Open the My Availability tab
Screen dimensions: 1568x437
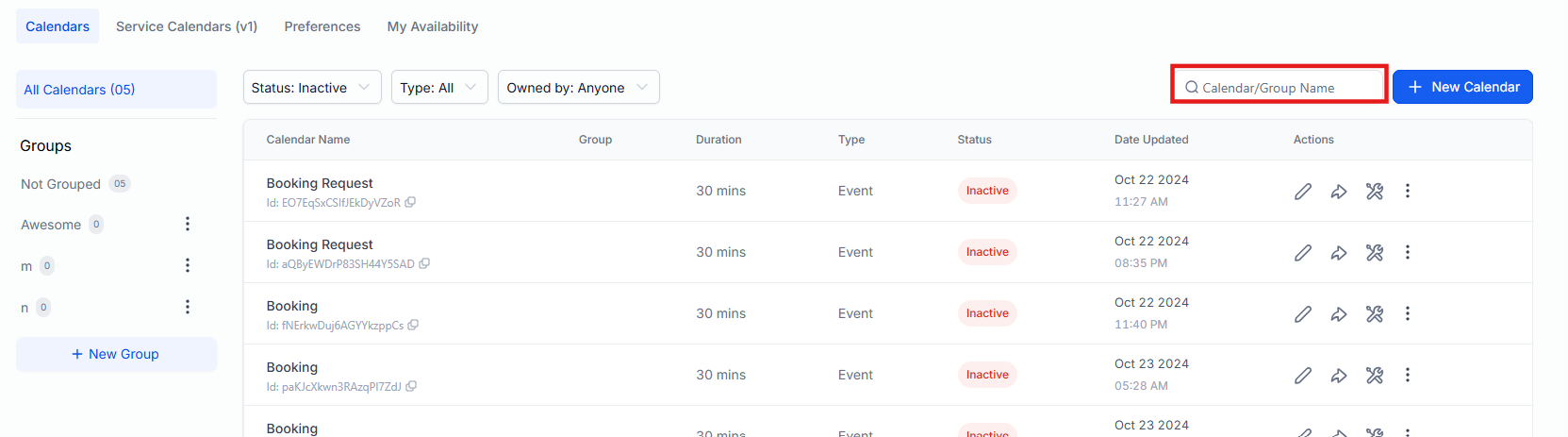pyautogui.click(x=433, y=26)
